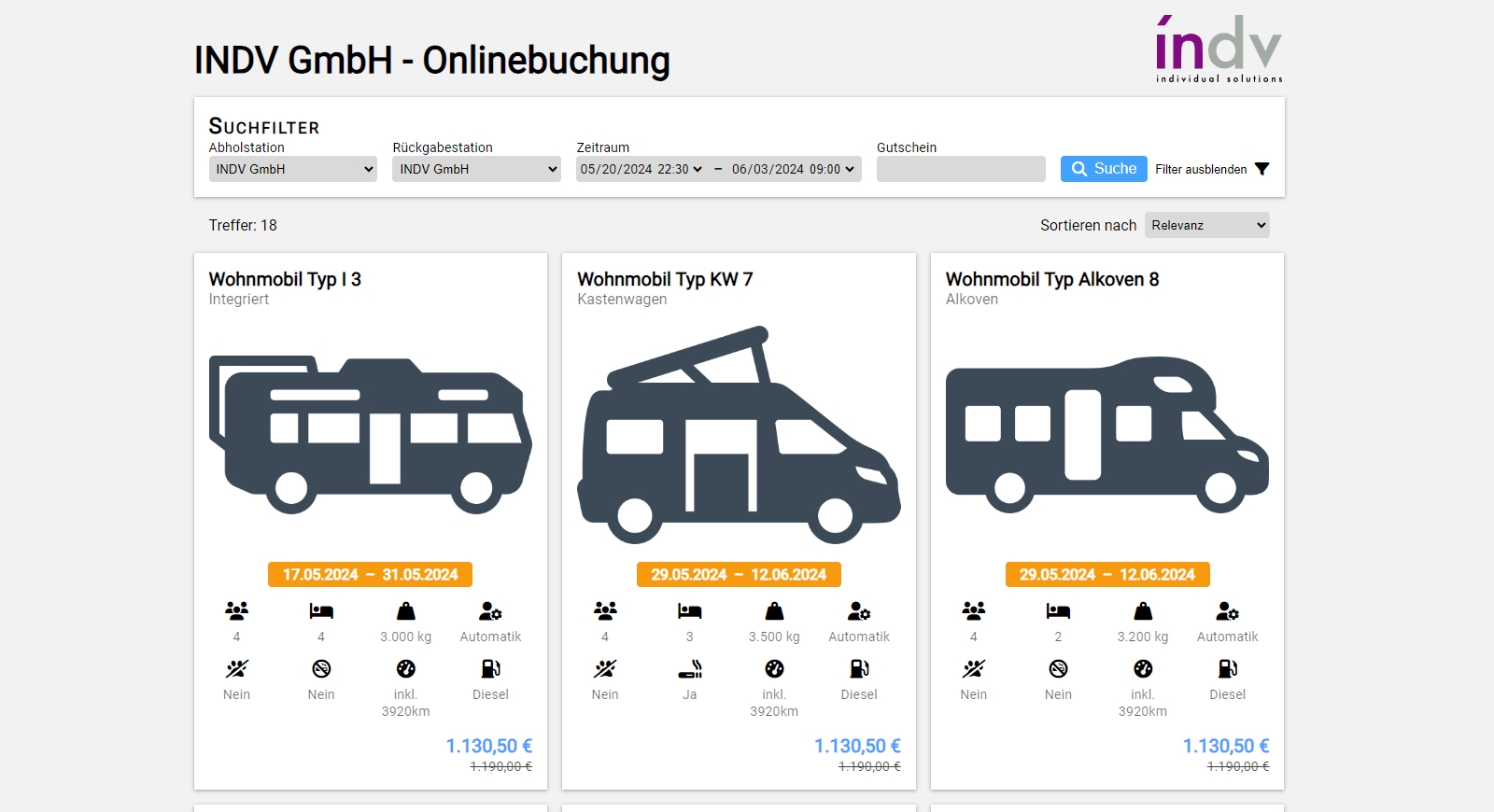Viewport: 1494px width, 812px height.
Task: Toggle Filter ausblenden funnel icon
Action: coord(1262,169)
